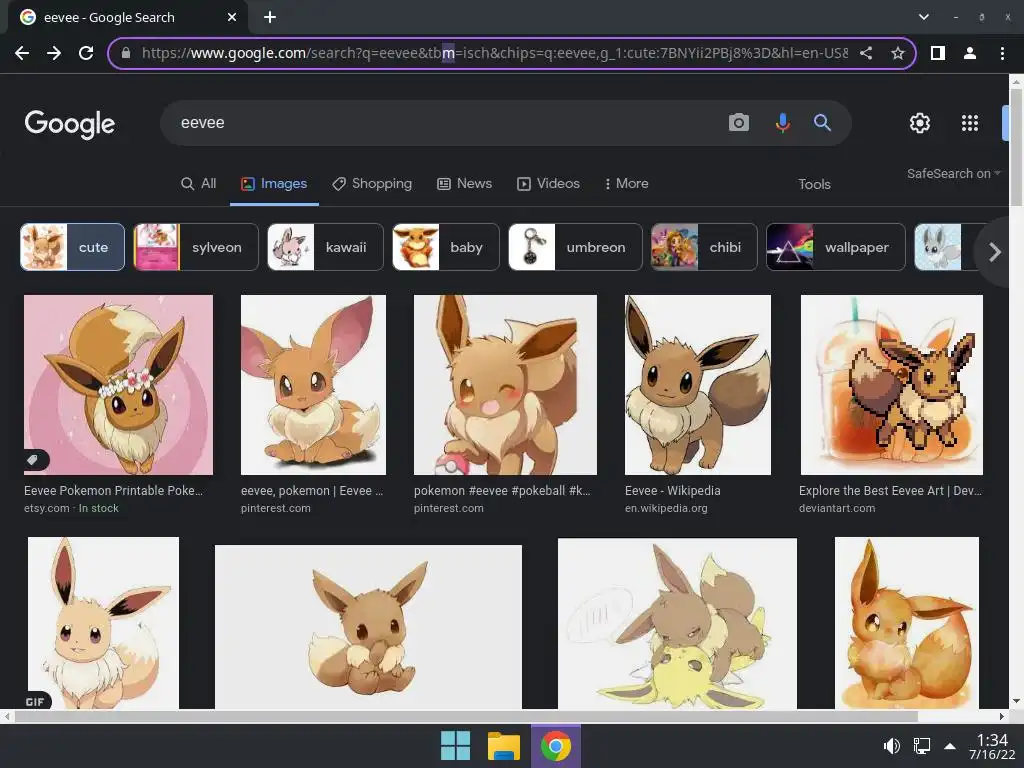The image size is (1024, 768).
Task: Reload the Google search page
Action: click(x=86, y=53)
